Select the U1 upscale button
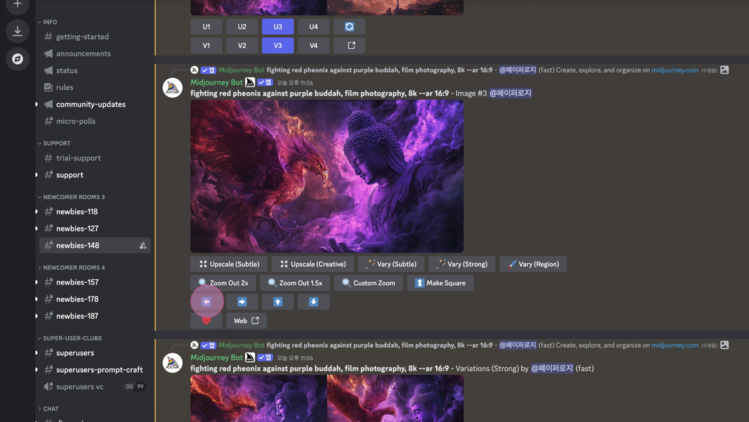Image resolution: width=749 pixels, height=422 pixels. click(206, 27)
